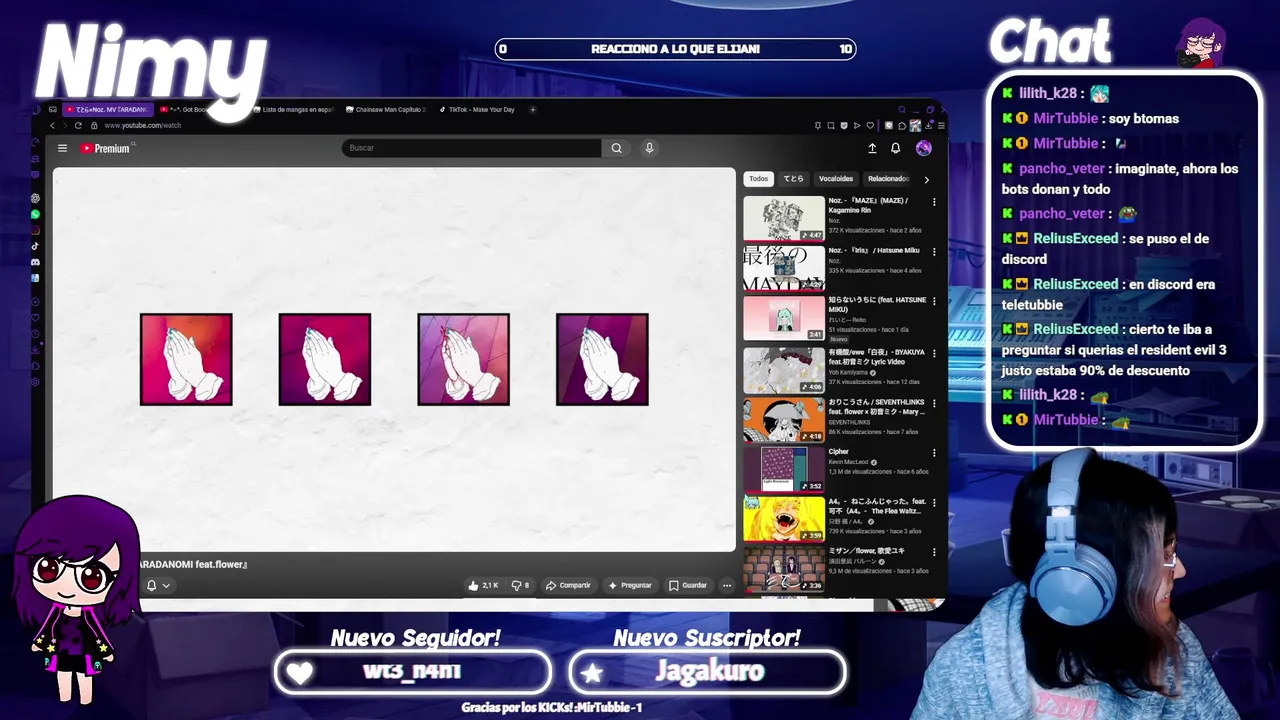Open the YouTube account avatar menu
The height and width of the screenshot is (720, 1280).
click(923, 148)
